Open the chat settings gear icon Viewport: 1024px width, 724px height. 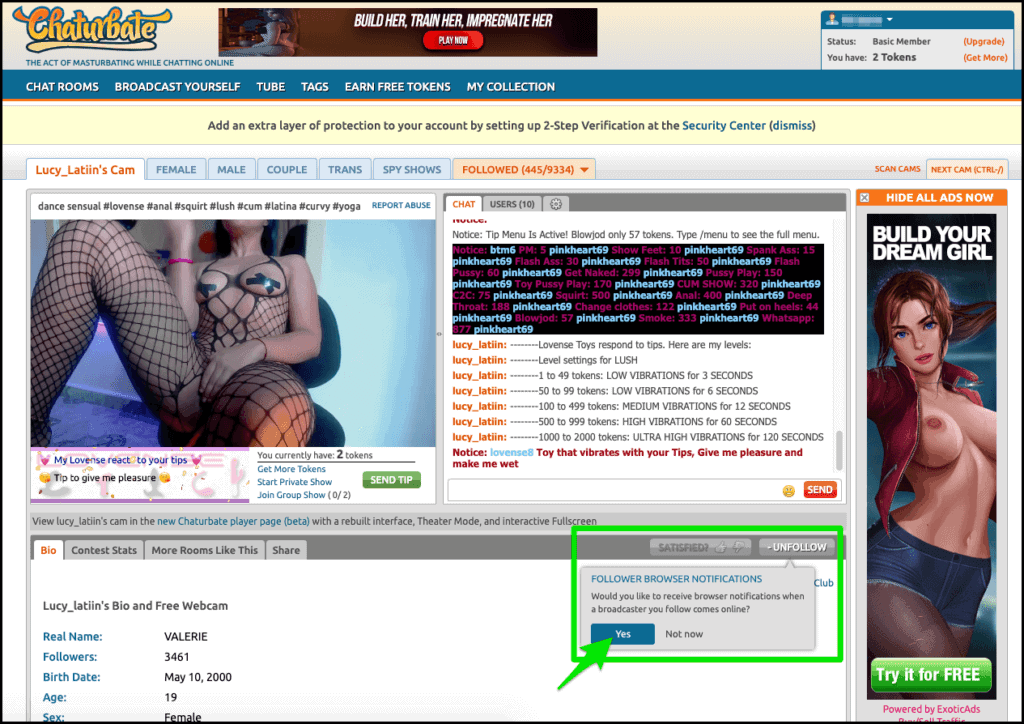tap(556, 204)
